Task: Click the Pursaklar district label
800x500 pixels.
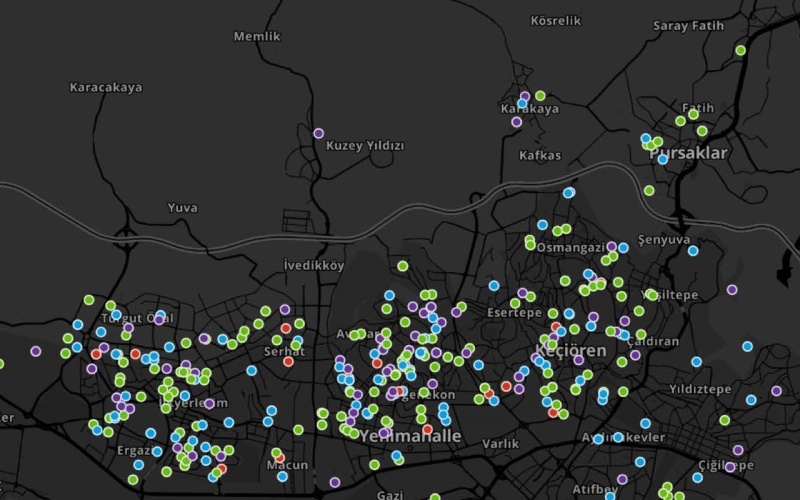Action: 689,153
